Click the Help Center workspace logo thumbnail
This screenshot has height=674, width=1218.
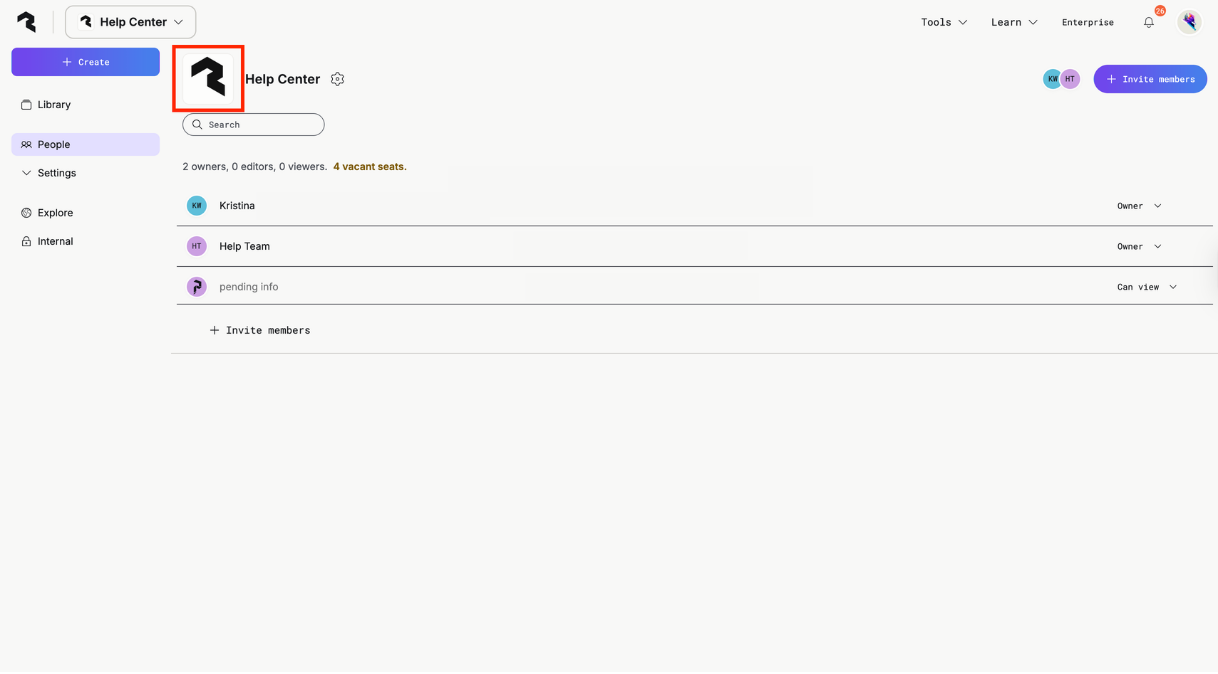pos(208,78)
